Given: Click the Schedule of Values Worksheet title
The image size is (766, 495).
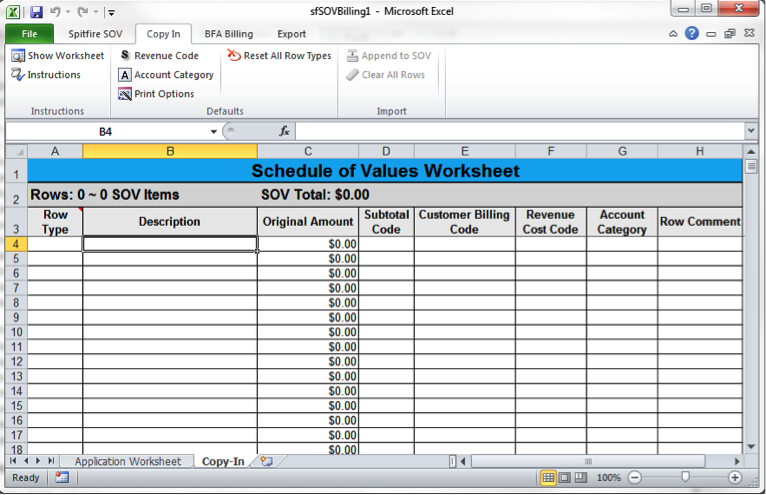Looking at the screenshot, I should pyautogui.click(x=385, y=171).
